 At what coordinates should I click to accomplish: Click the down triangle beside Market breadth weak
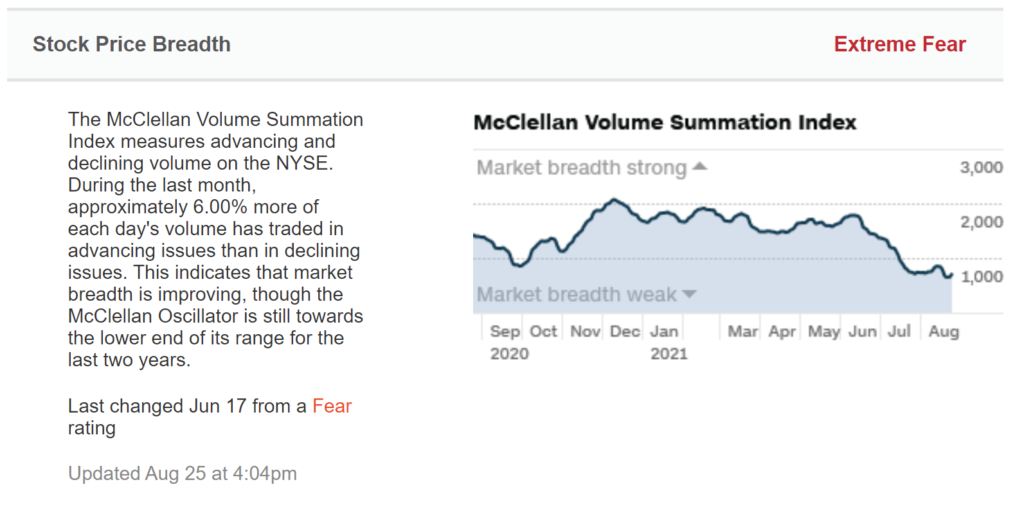[x=688, y=294]
